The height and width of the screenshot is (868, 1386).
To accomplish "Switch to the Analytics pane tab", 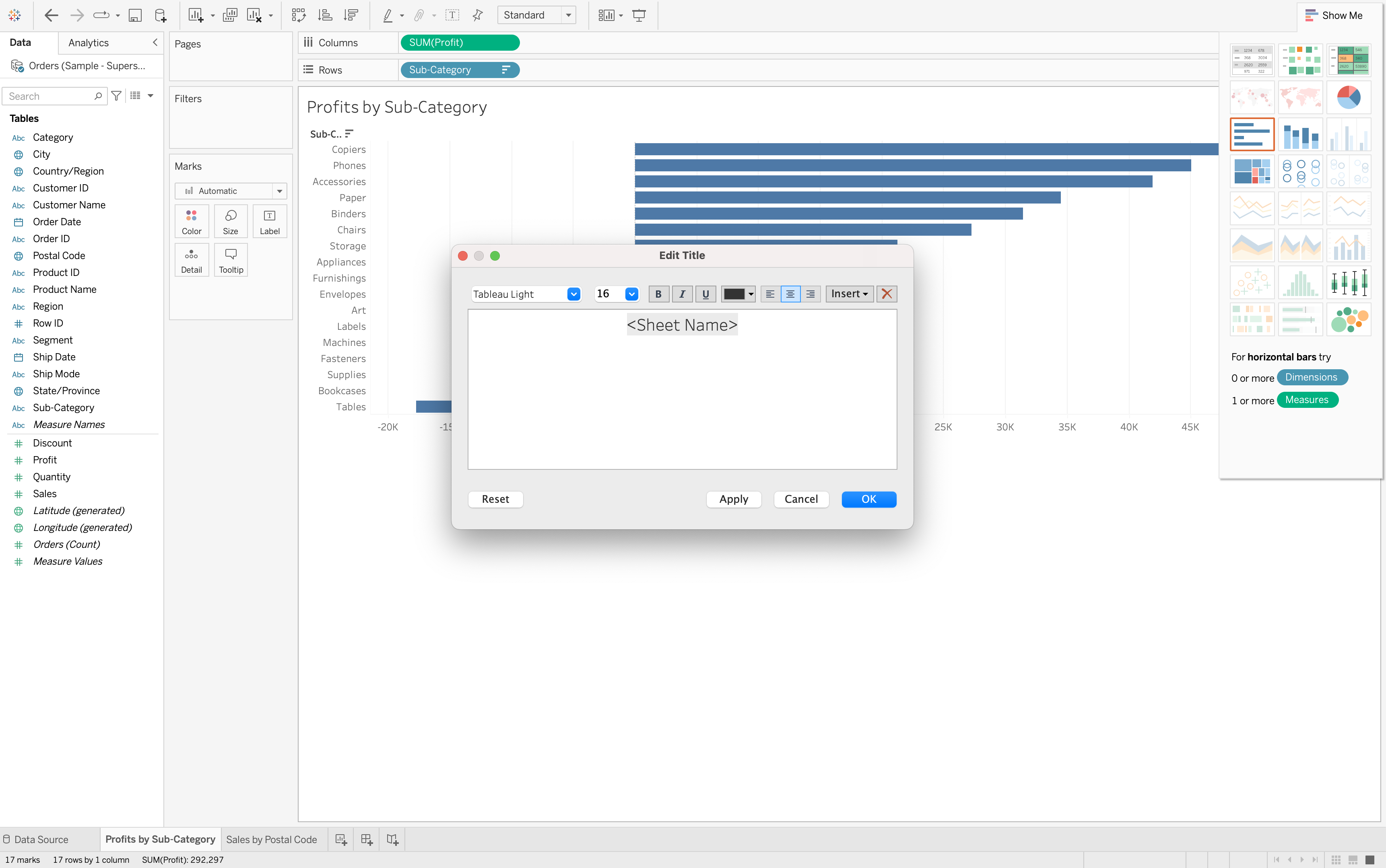I will coord(89,43).
